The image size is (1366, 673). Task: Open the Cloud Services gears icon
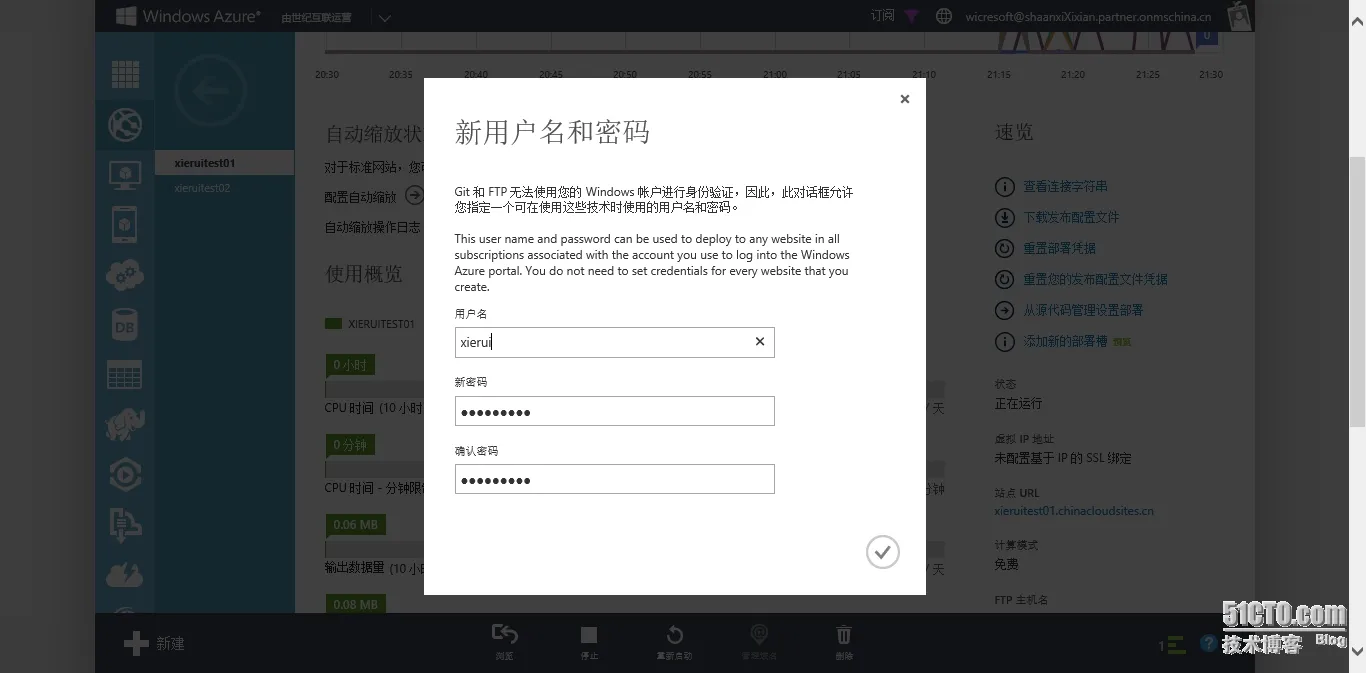(125, 275)
